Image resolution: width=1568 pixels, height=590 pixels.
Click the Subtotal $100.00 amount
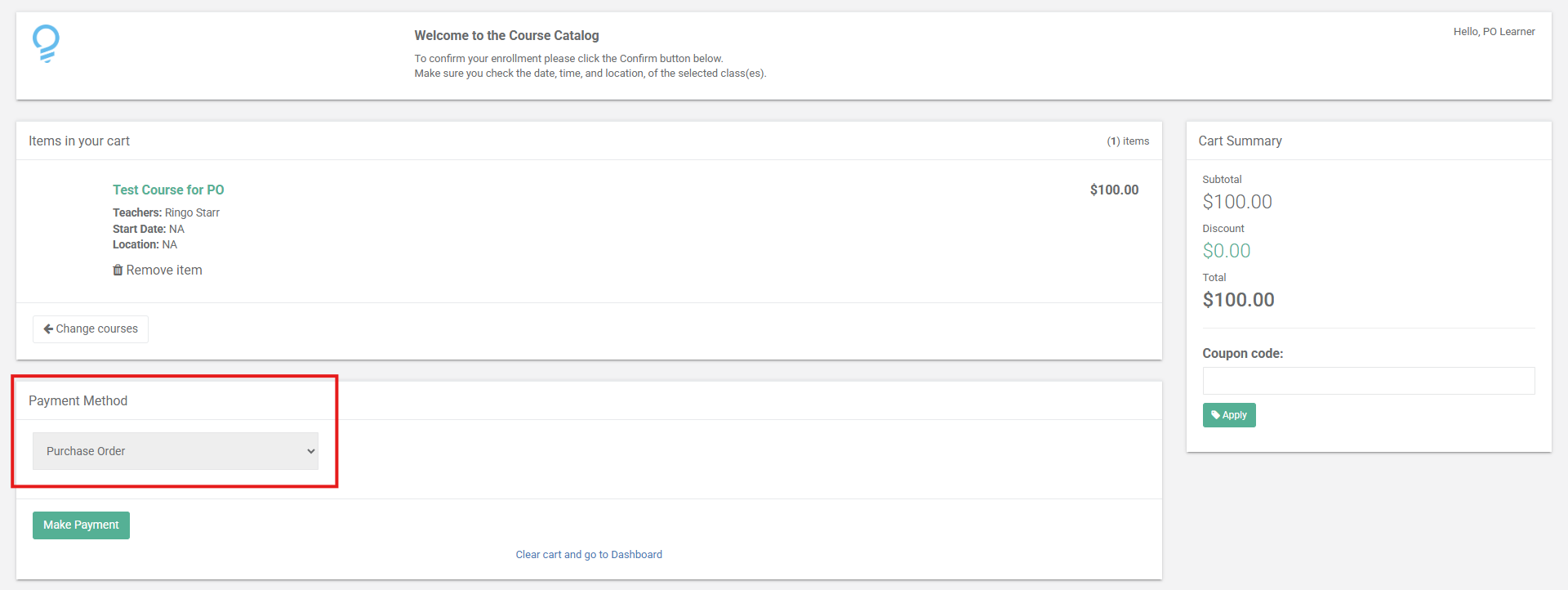(1237, 202)
